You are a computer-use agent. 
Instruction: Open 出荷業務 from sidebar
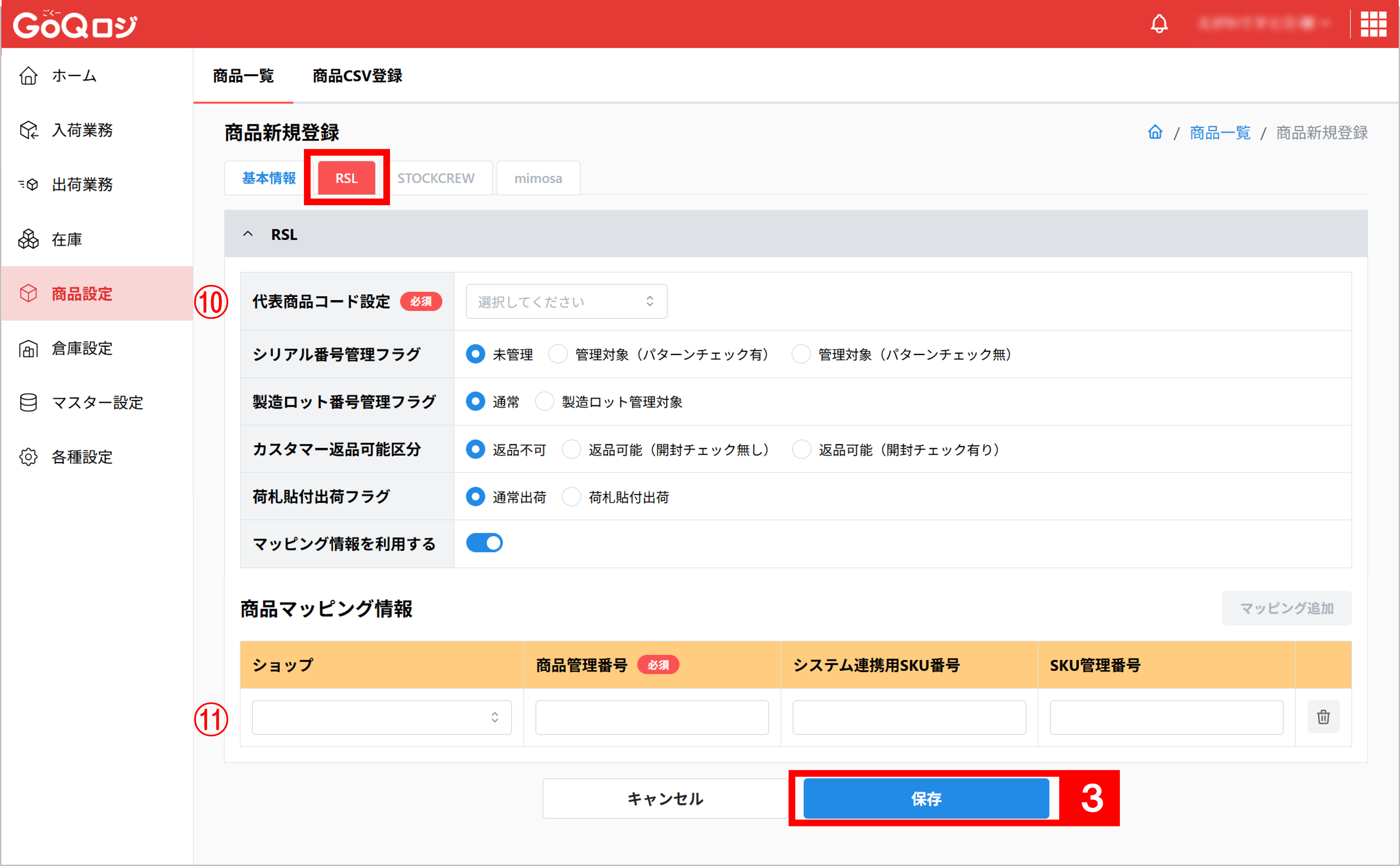point(82,185)
